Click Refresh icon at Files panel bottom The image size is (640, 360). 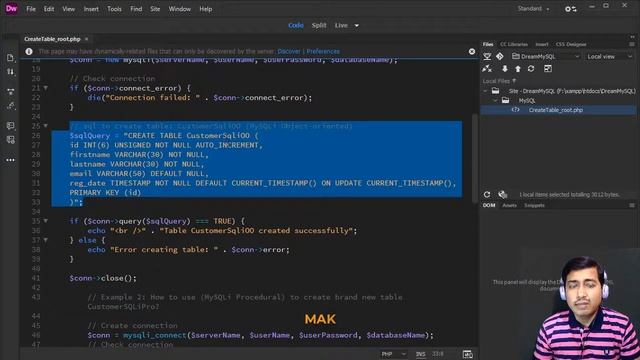(487, 195)
